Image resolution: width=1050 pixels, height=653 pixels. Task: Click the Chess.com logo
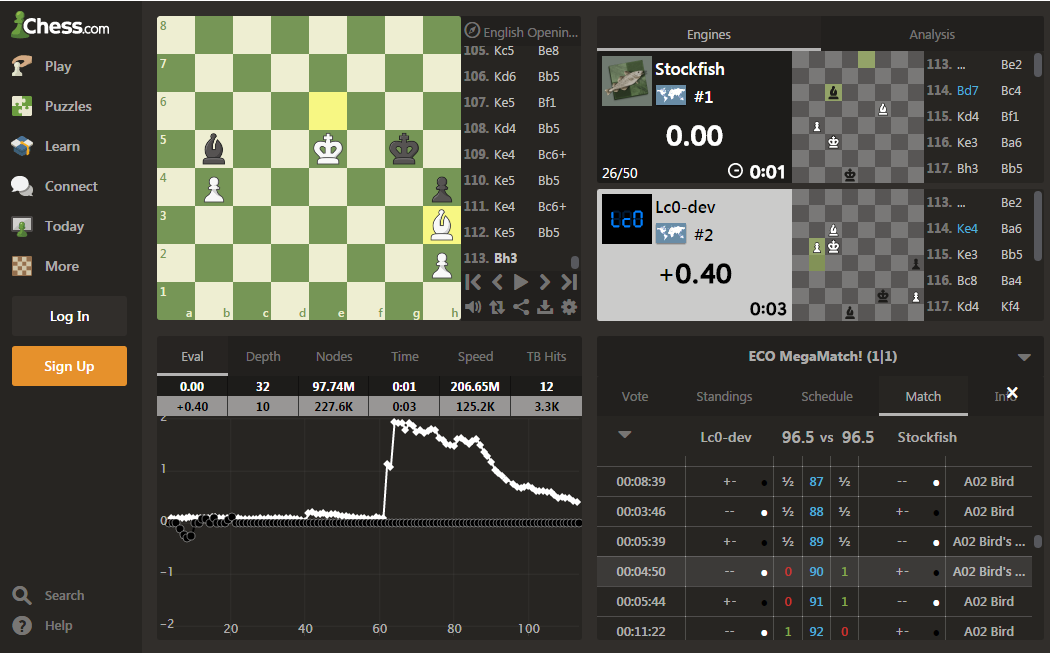[60, 27]
